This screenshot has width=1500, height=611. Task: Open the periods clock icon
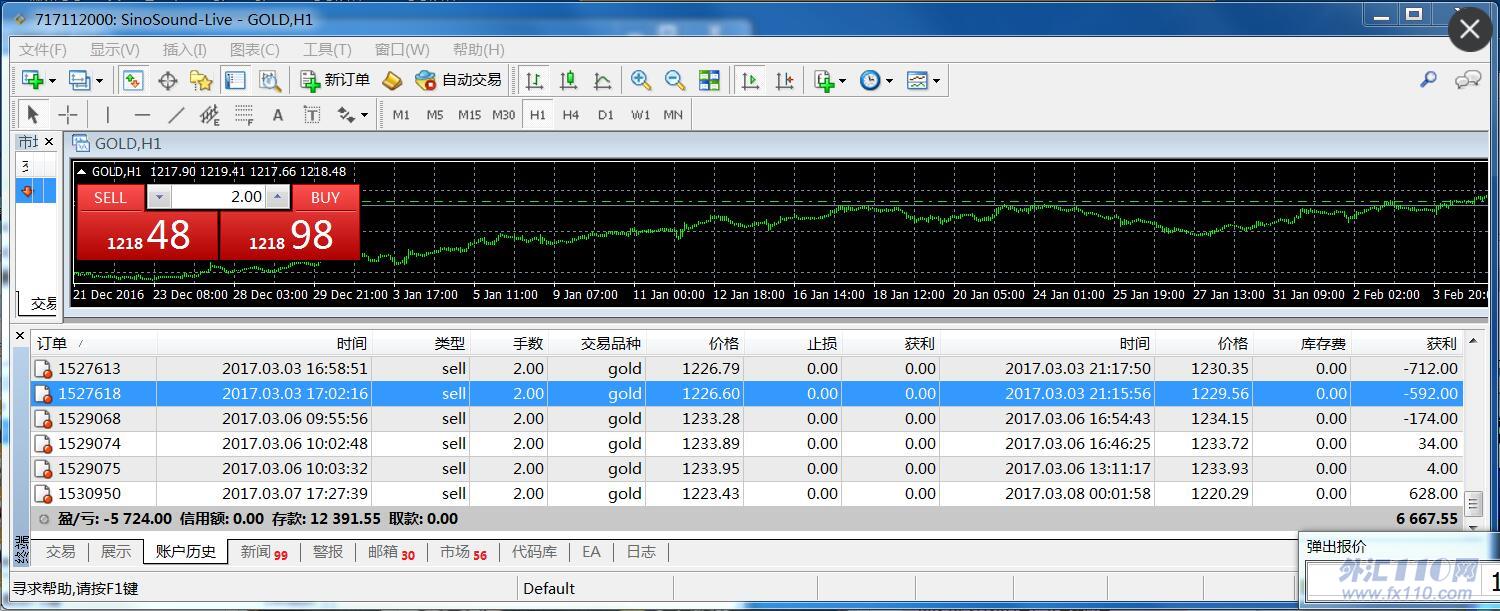click(870, 80)
